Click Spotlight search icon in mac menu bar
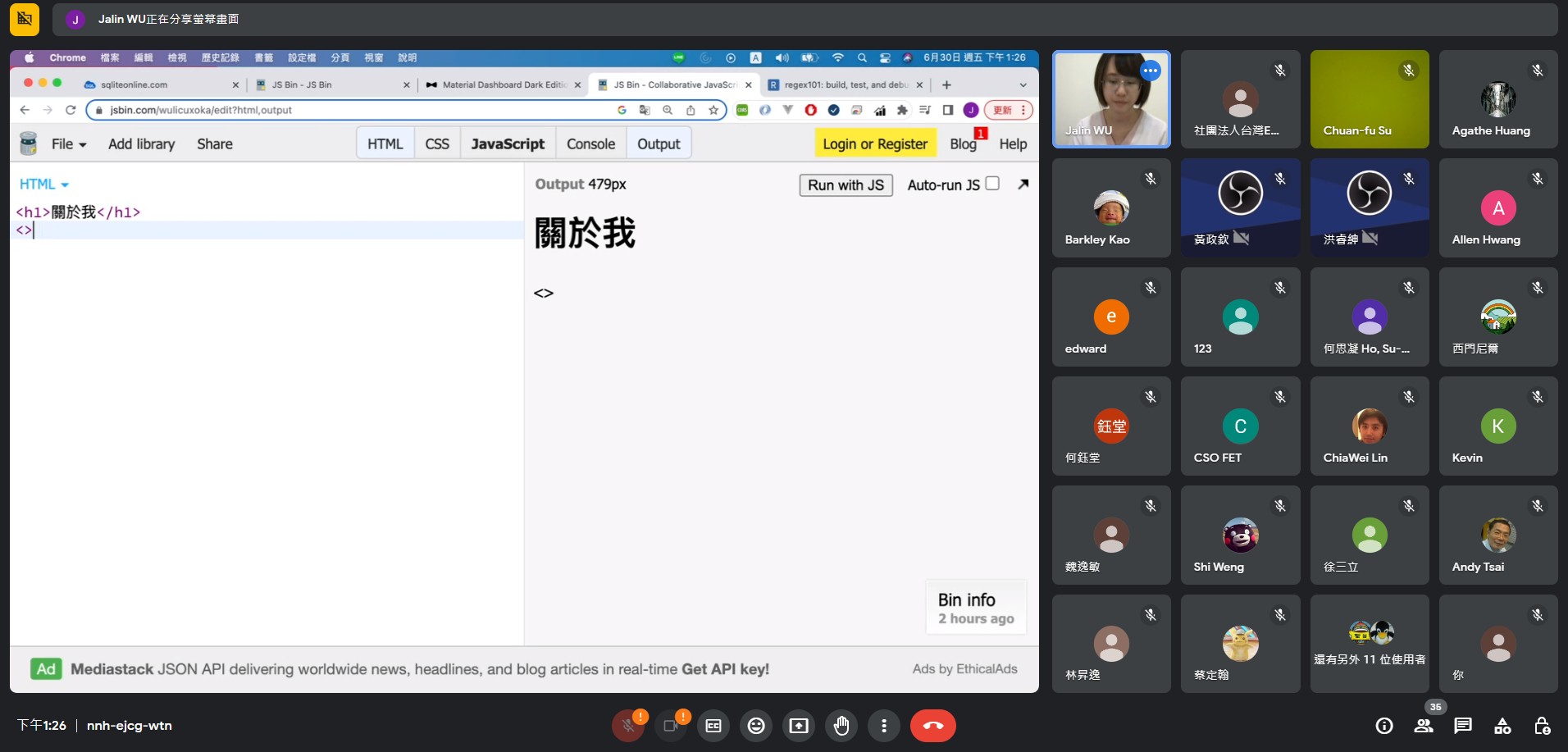Viewport: 1568px width, 752px height. [862, 57]
